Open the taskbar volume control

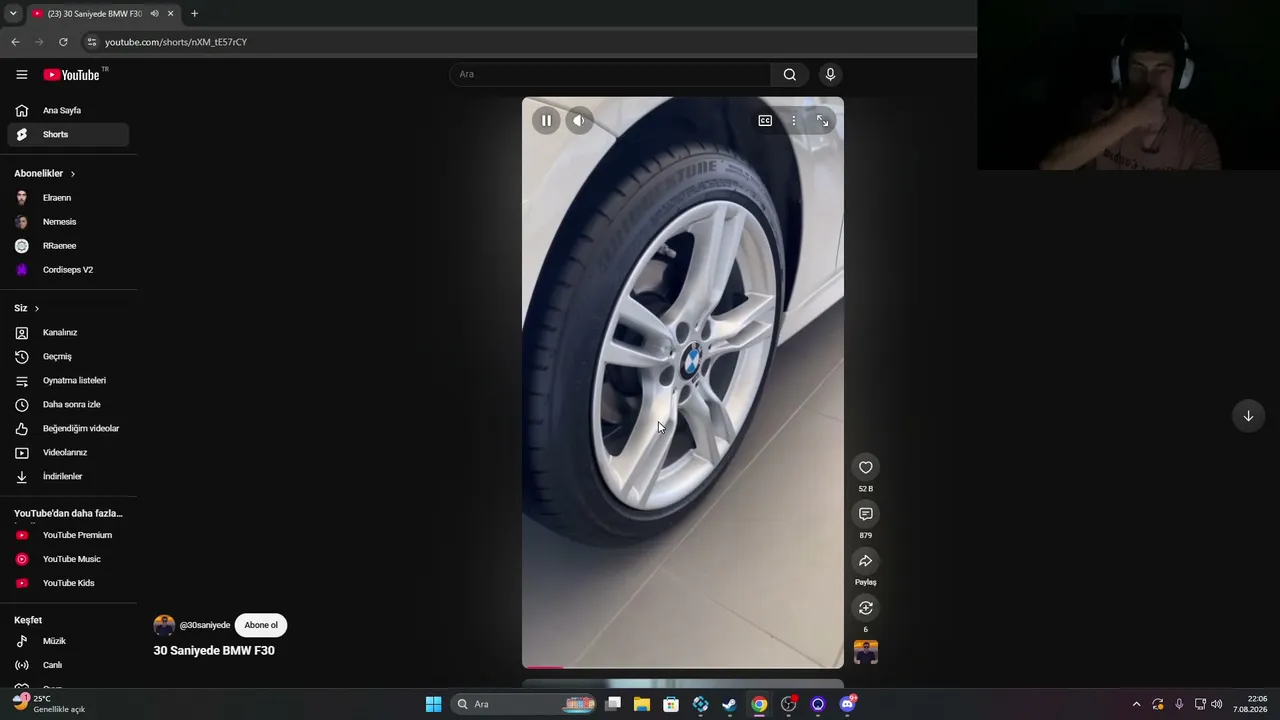(x=1217, y=704)
